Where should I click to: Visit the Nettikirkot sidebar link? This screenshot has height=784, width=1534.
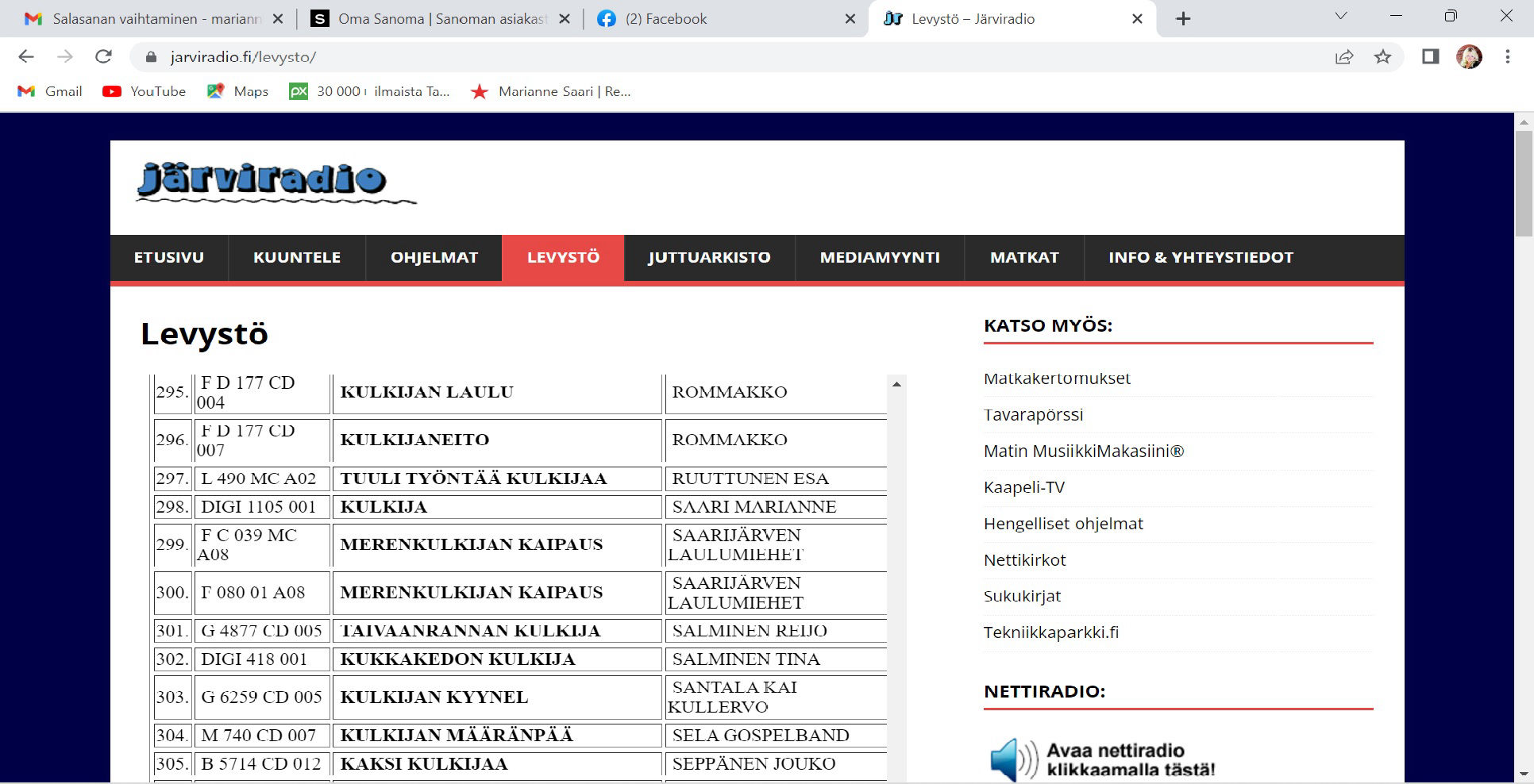click(x=1024, y=559)
